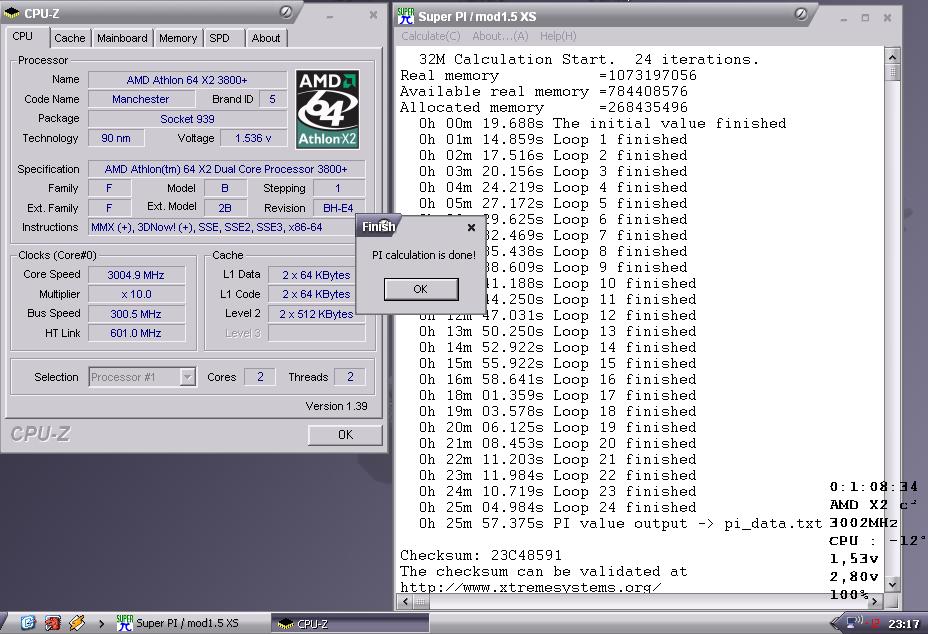This screenshot has height=634, width=928.
Task: Click the Version 1.39 label
Action: point(336,406)
